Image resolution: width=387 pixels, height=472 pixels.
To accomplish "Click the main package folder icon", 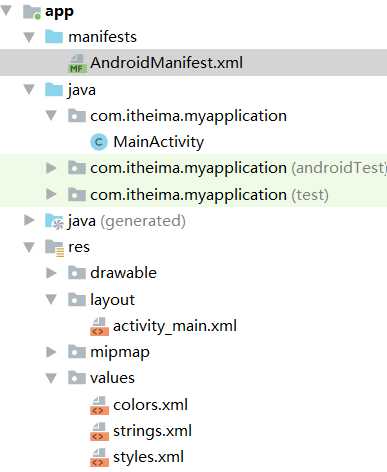I will [77, 116].
